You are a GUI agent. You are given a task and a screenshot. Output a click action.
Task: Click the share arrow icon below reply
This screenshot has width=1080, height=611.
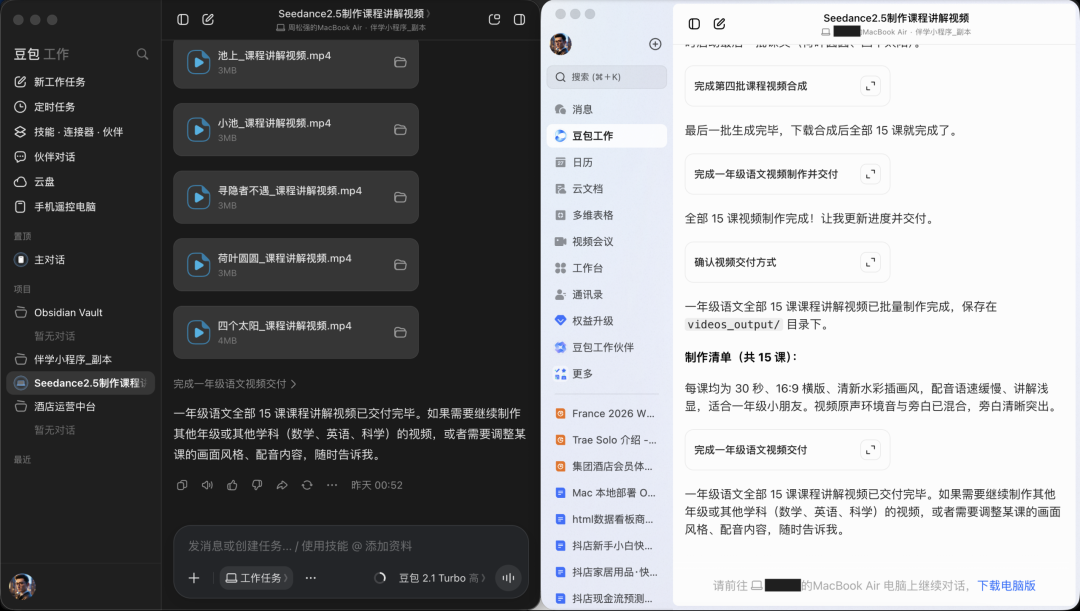pos(282,485)
